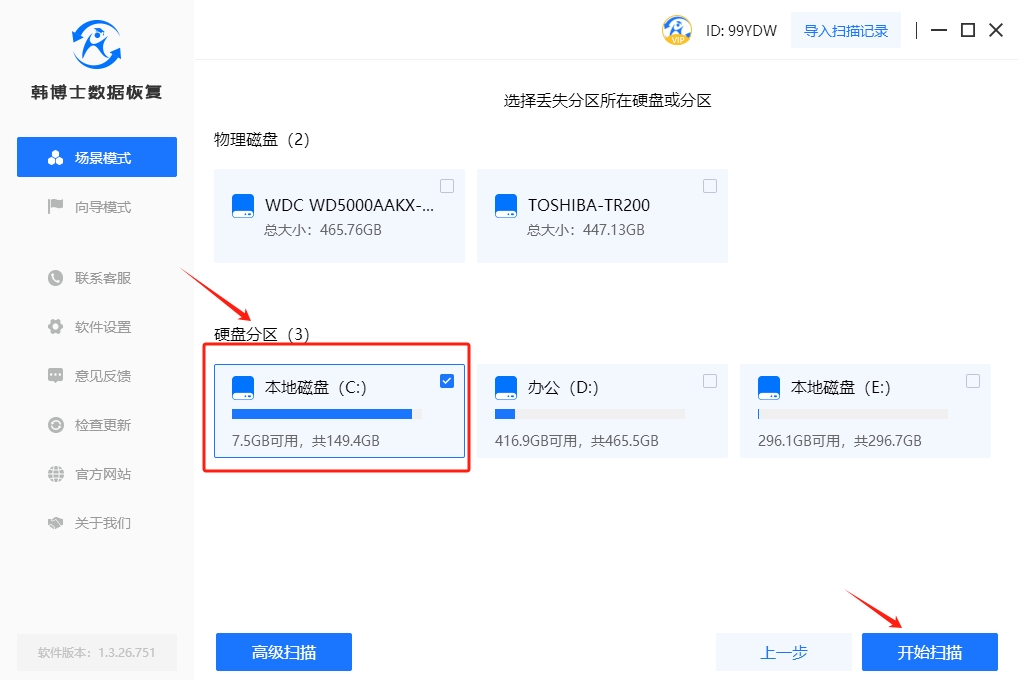The image size is (1020, 680).
Task: Click the 联系客服 phone icon
Action: 56,278
